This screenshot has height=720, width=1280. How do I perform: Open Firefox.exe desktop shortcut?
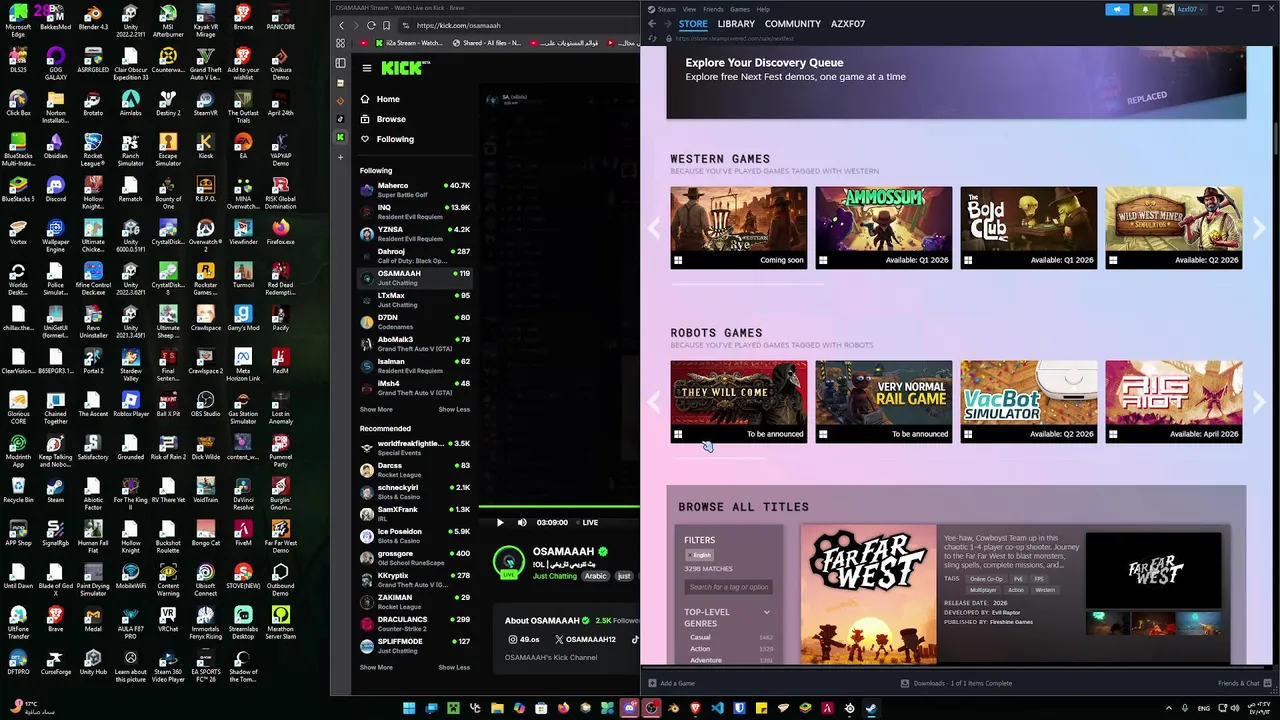[x=280, y=232]
